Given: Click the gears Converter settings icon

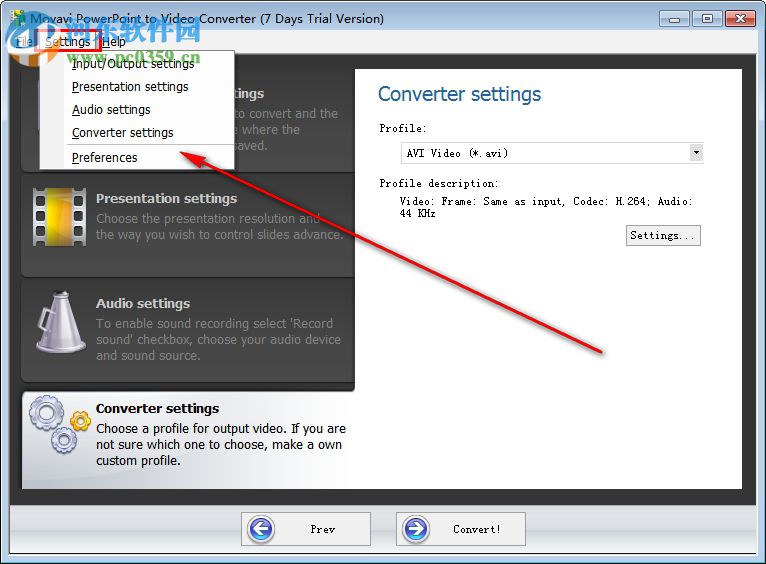Looking at the screenshot, I should [x=59, y=424].
